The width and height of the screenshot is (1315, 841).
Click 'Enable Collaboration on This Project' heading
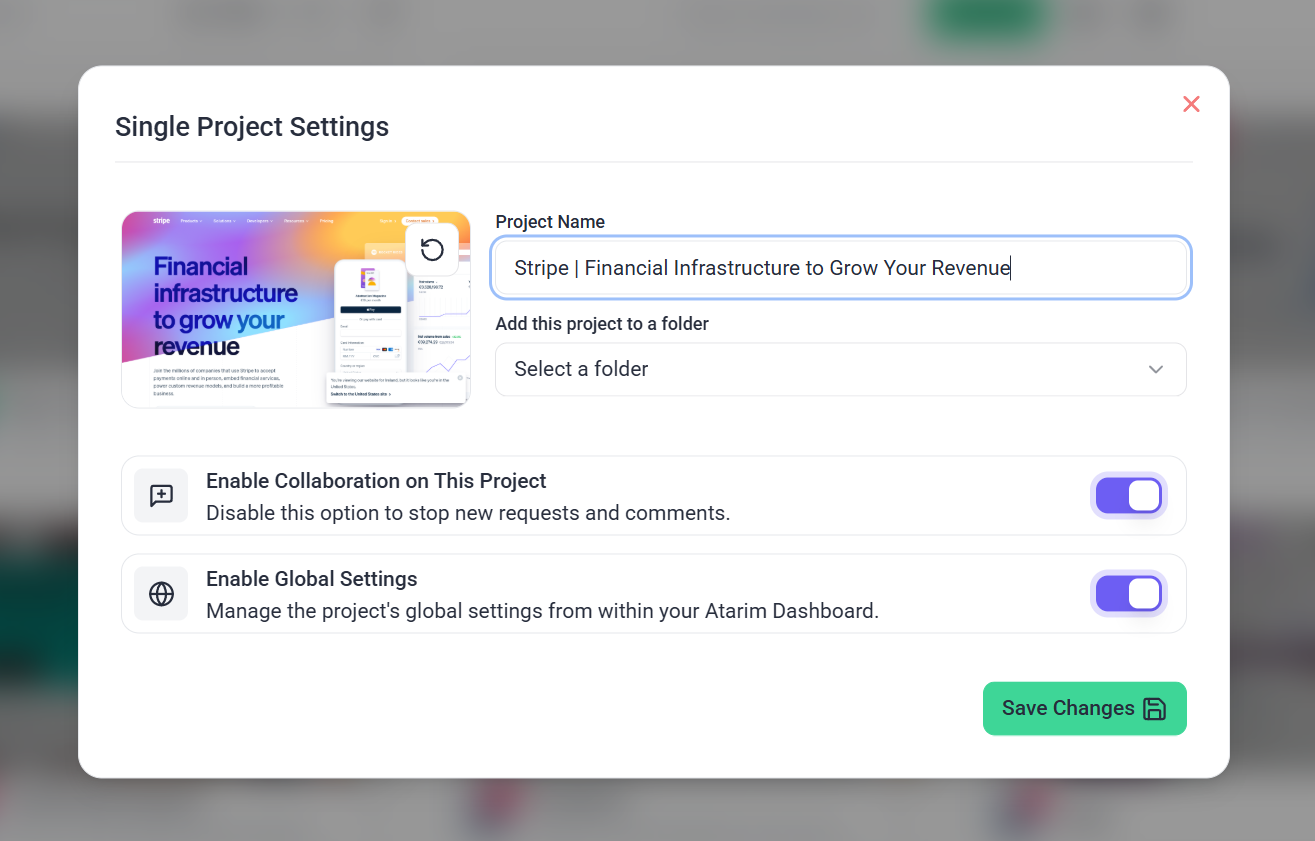376,481
